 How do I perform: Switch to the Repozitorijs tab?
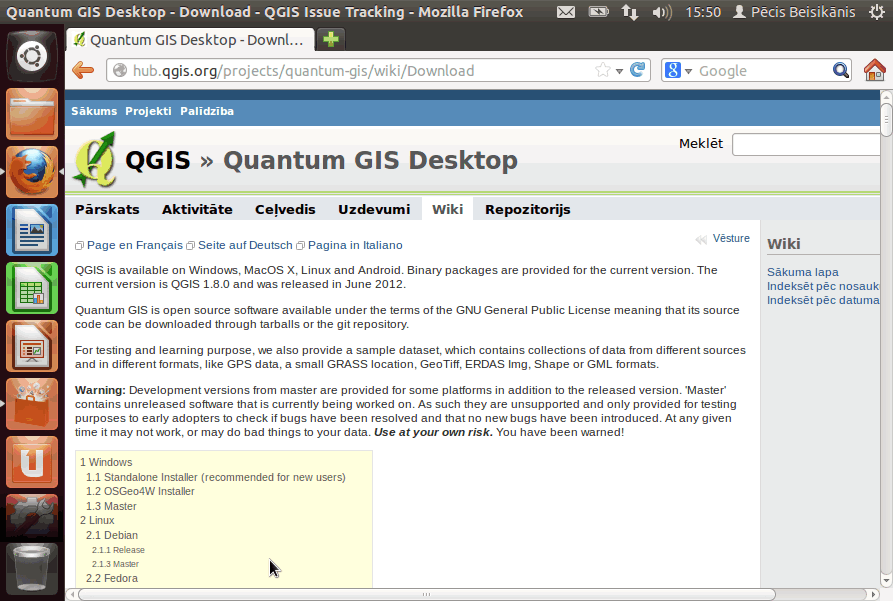point(527,209)
